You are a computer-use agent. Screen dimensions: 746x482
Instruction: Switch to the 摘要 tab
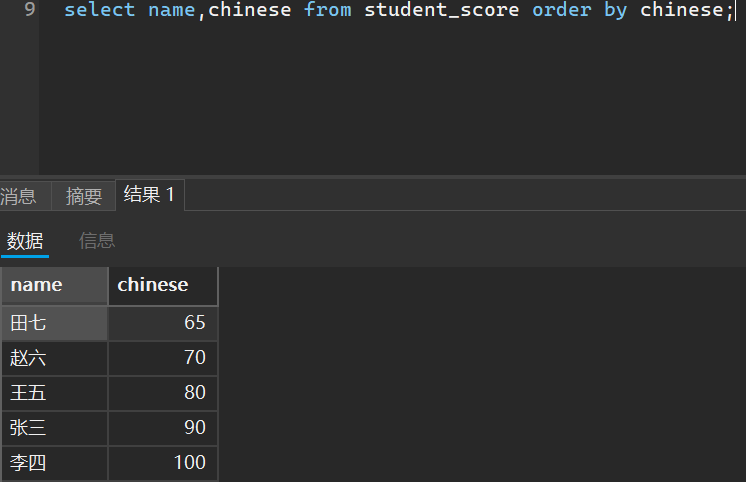tap(83, 196)
